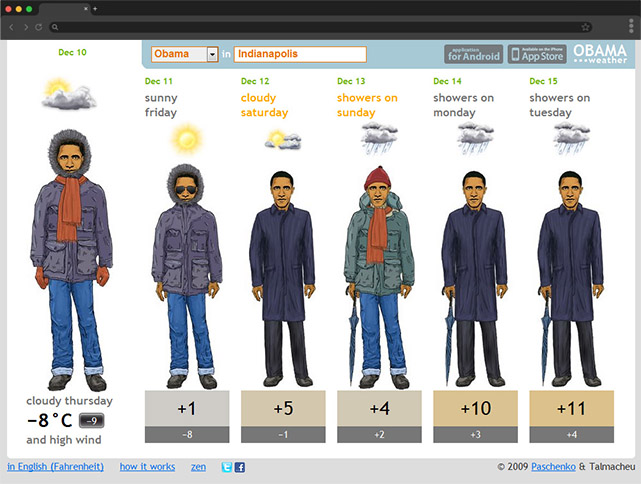Viewport: 641px width, 484px height.
Task: Click the browser back arrow
Action: (11, 27)
